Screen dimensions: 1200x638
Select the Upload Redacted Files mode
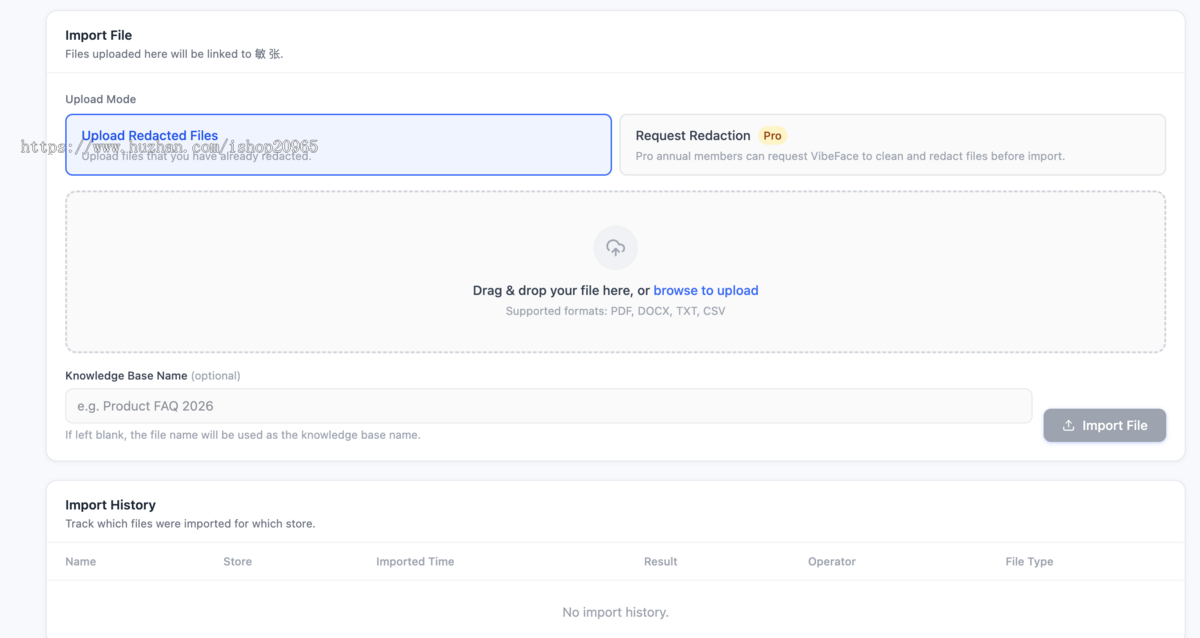[x=338, y=145]
